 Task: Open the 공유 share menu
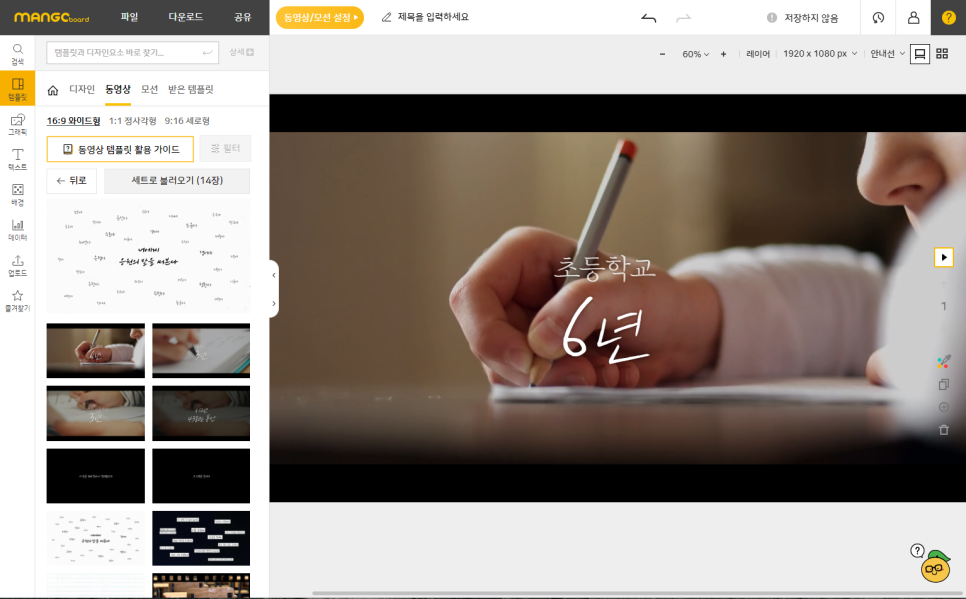(x=243, y=17)
